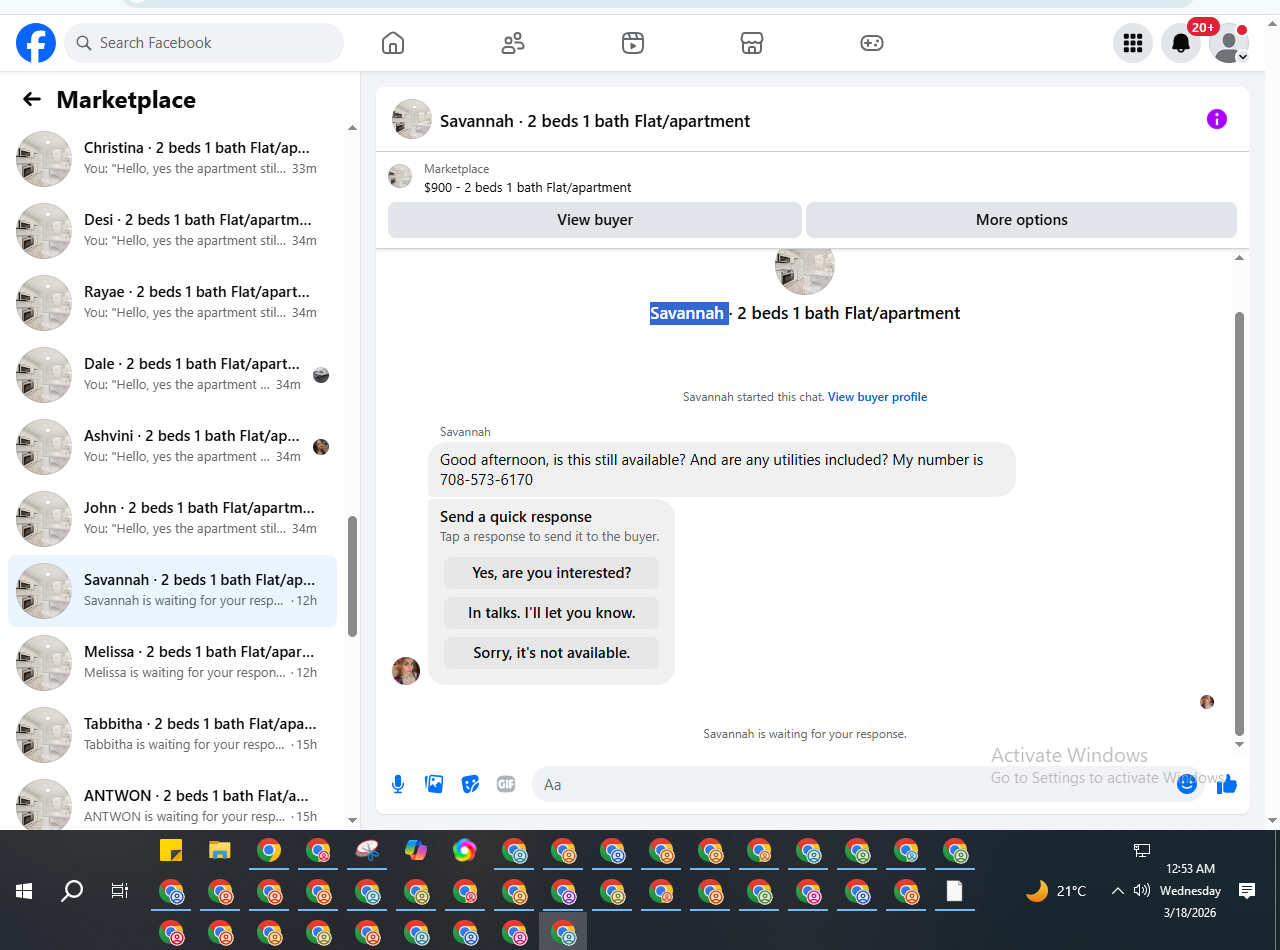Select Savannah's conversation in the list
The image size is (1280, 950).
point(172,591)
